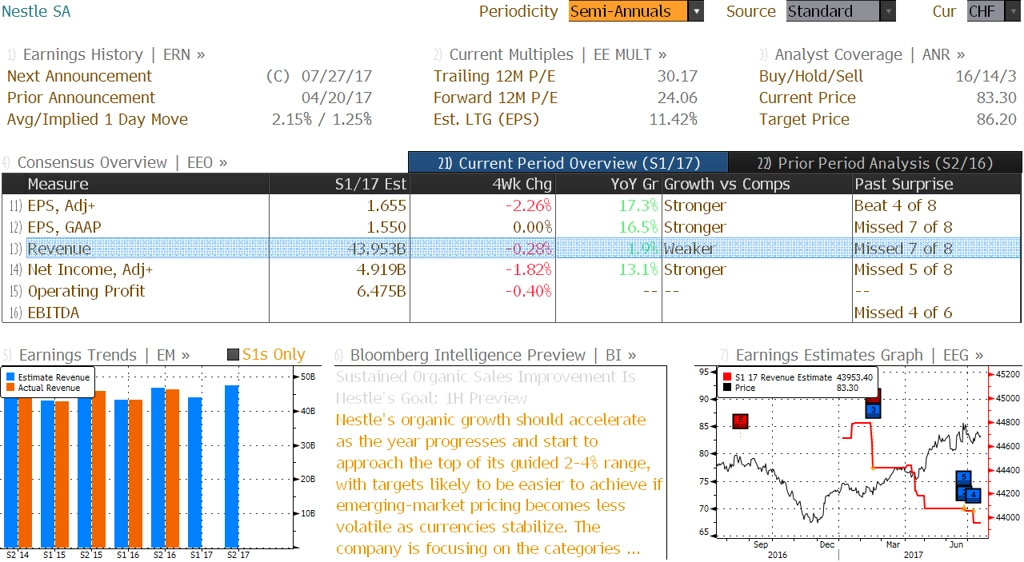Open the Bloomberg Intelligence preview headline
This screenshot has height=562, width=1024.
coord(485,388)
